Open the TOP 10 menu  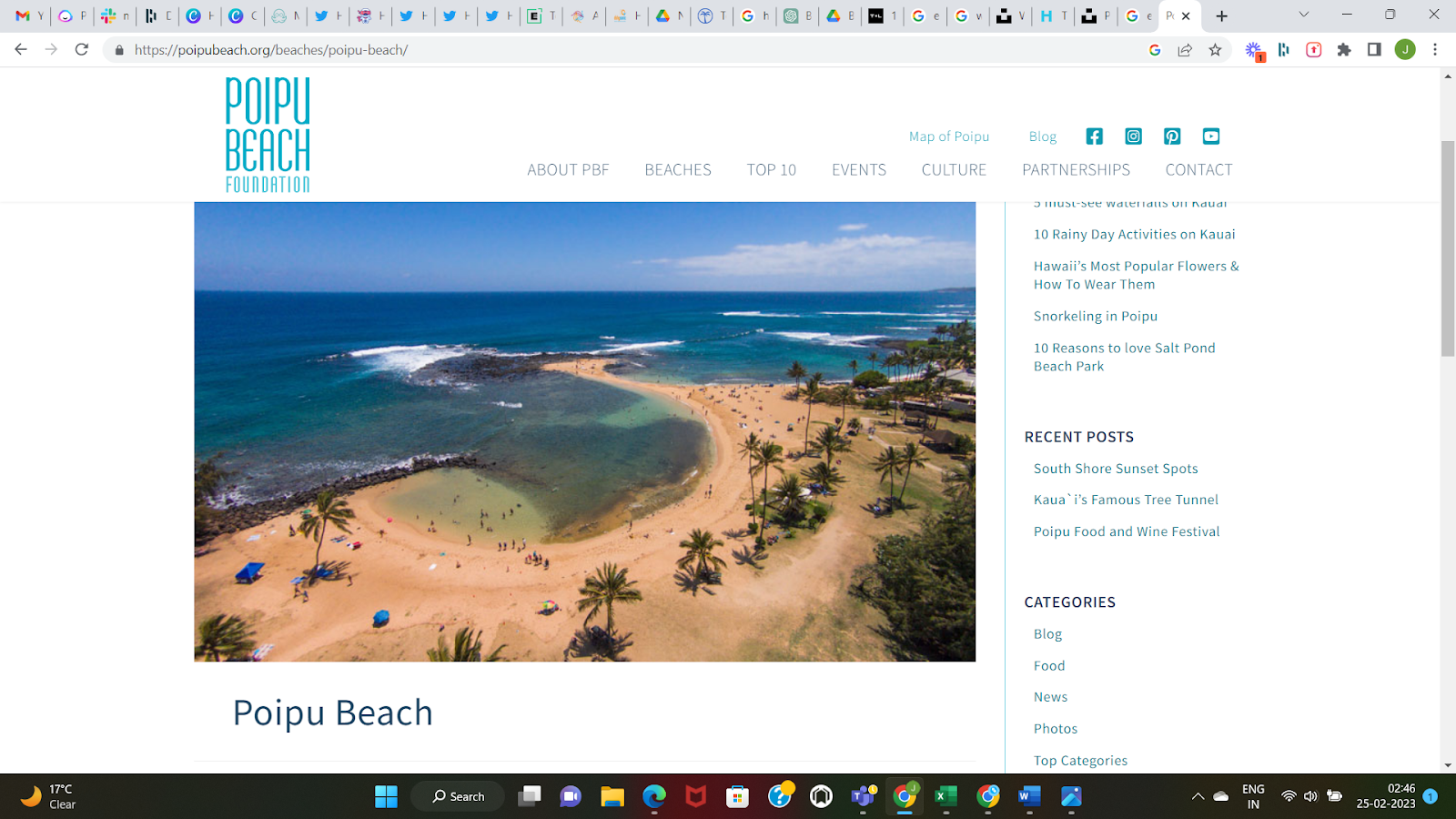(772, 170)
